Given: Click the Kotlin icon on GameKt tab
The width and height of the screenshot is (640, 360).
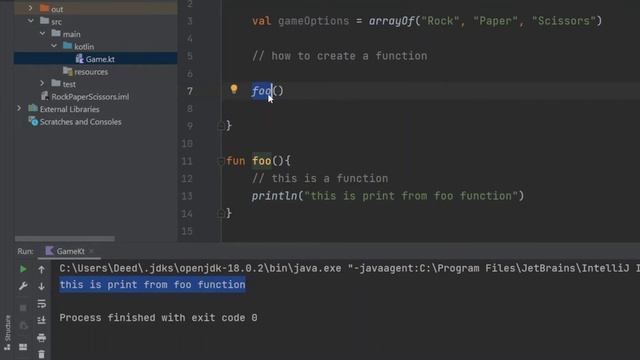Looking at the screenshot, I should 49,251.
